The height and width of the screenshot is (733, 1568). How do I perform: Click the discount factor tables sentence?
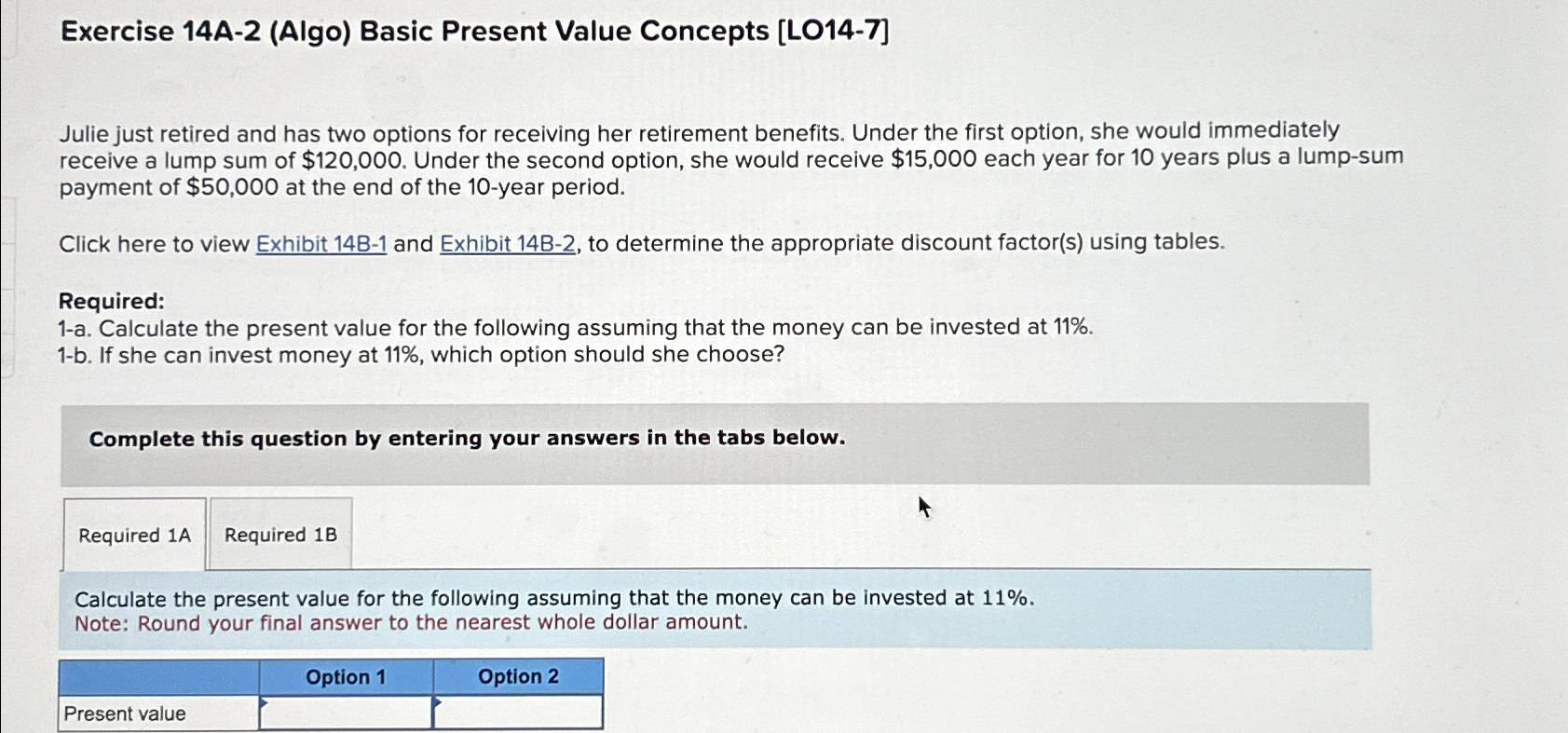(643, 244)
